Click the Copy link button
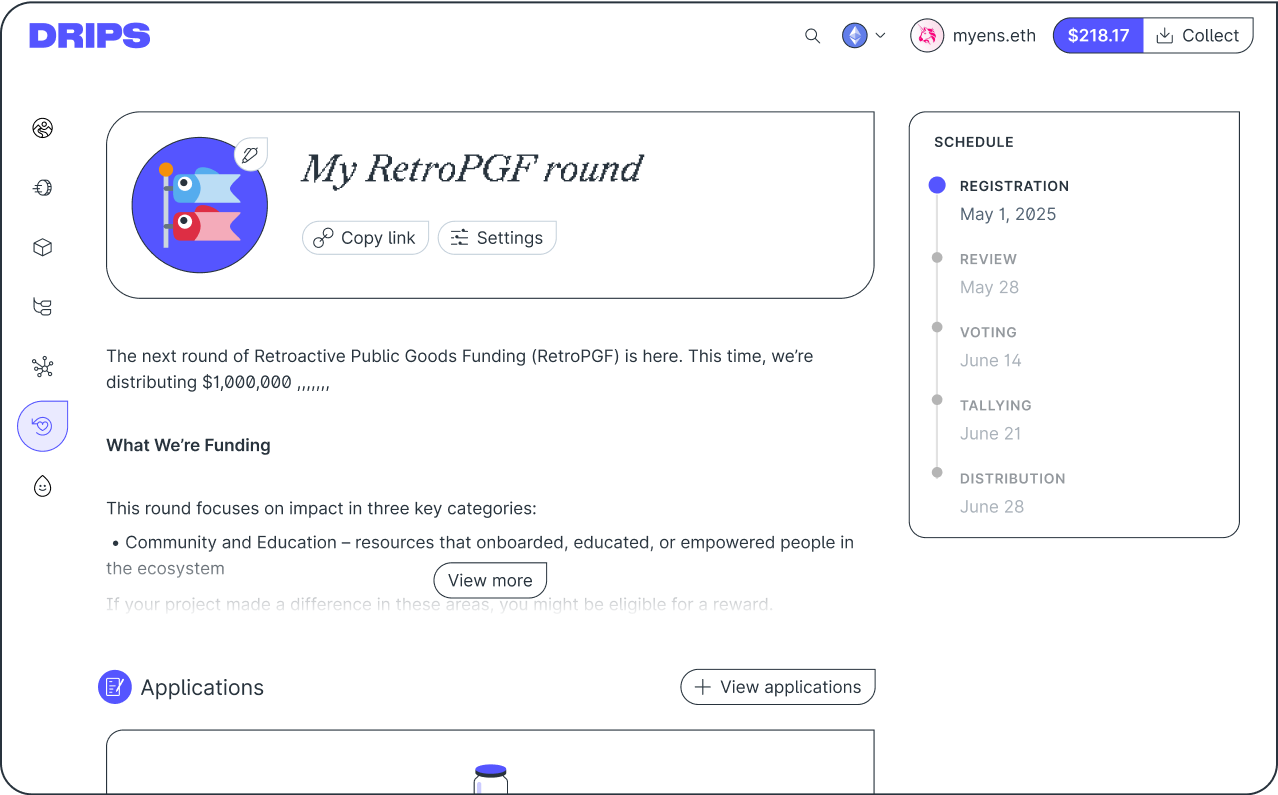The image size is (1278, 795). point(365,238)
